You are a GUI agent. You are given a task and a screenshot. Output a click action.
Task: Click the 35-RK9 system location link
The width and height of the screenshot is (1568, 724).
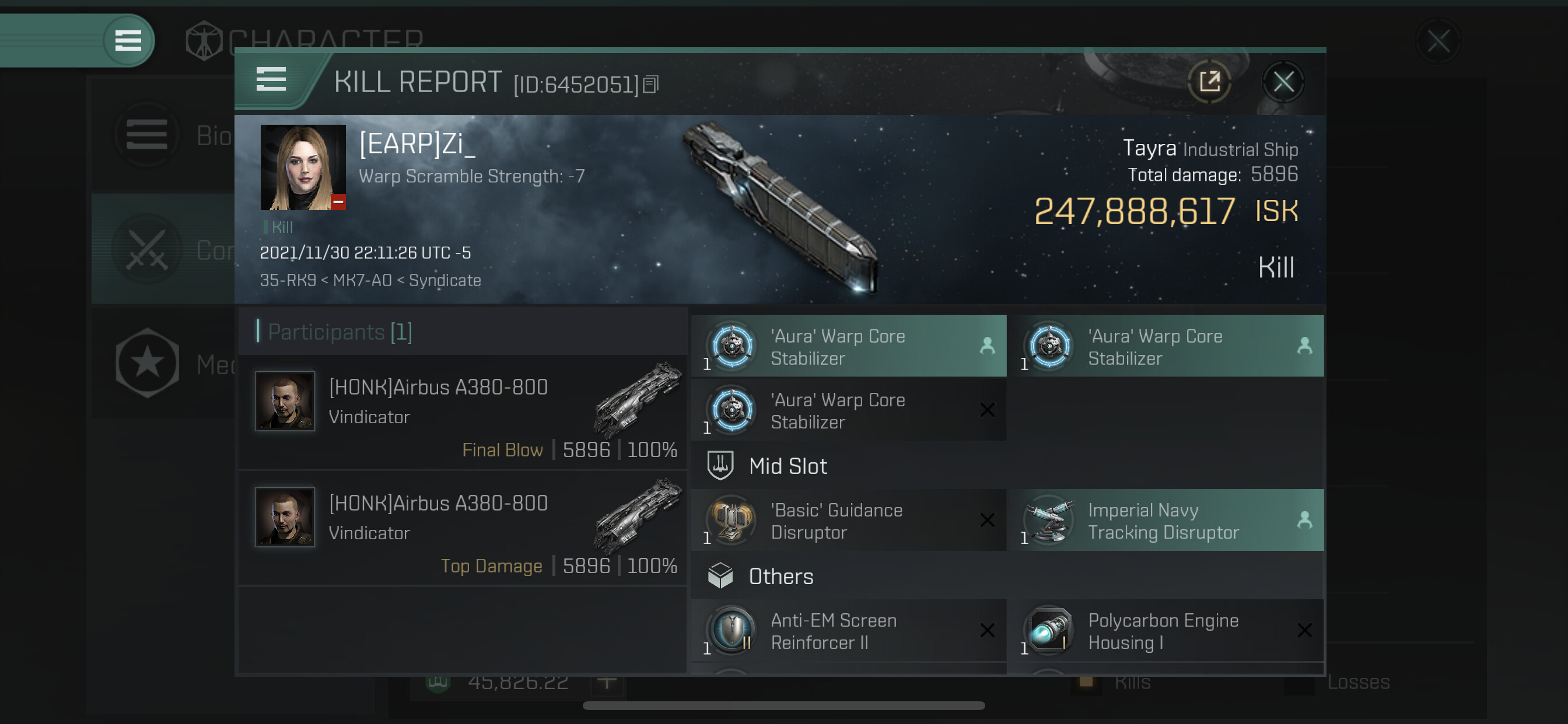tap(288, 280)
